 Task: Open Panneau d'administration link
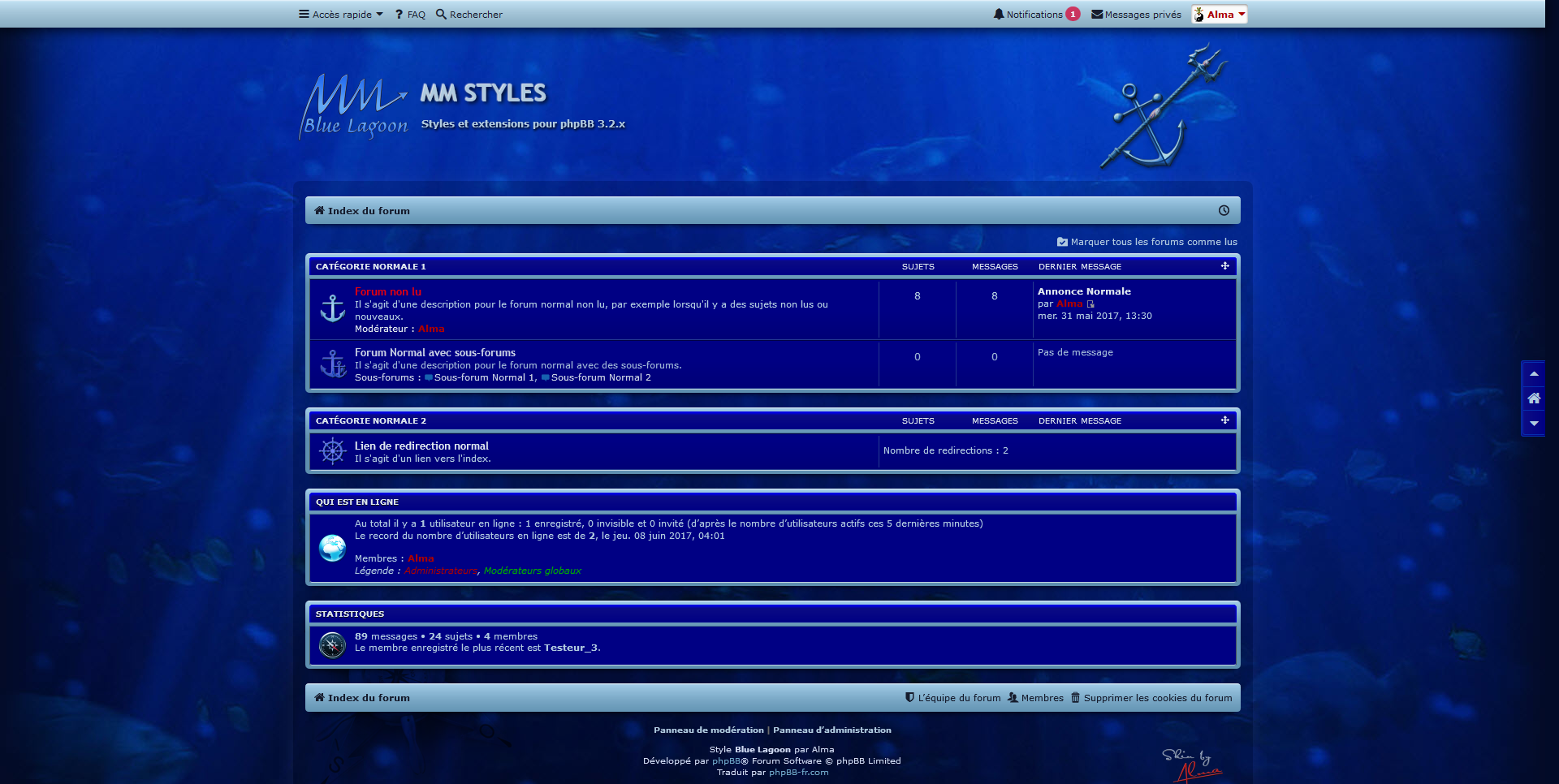831,730
